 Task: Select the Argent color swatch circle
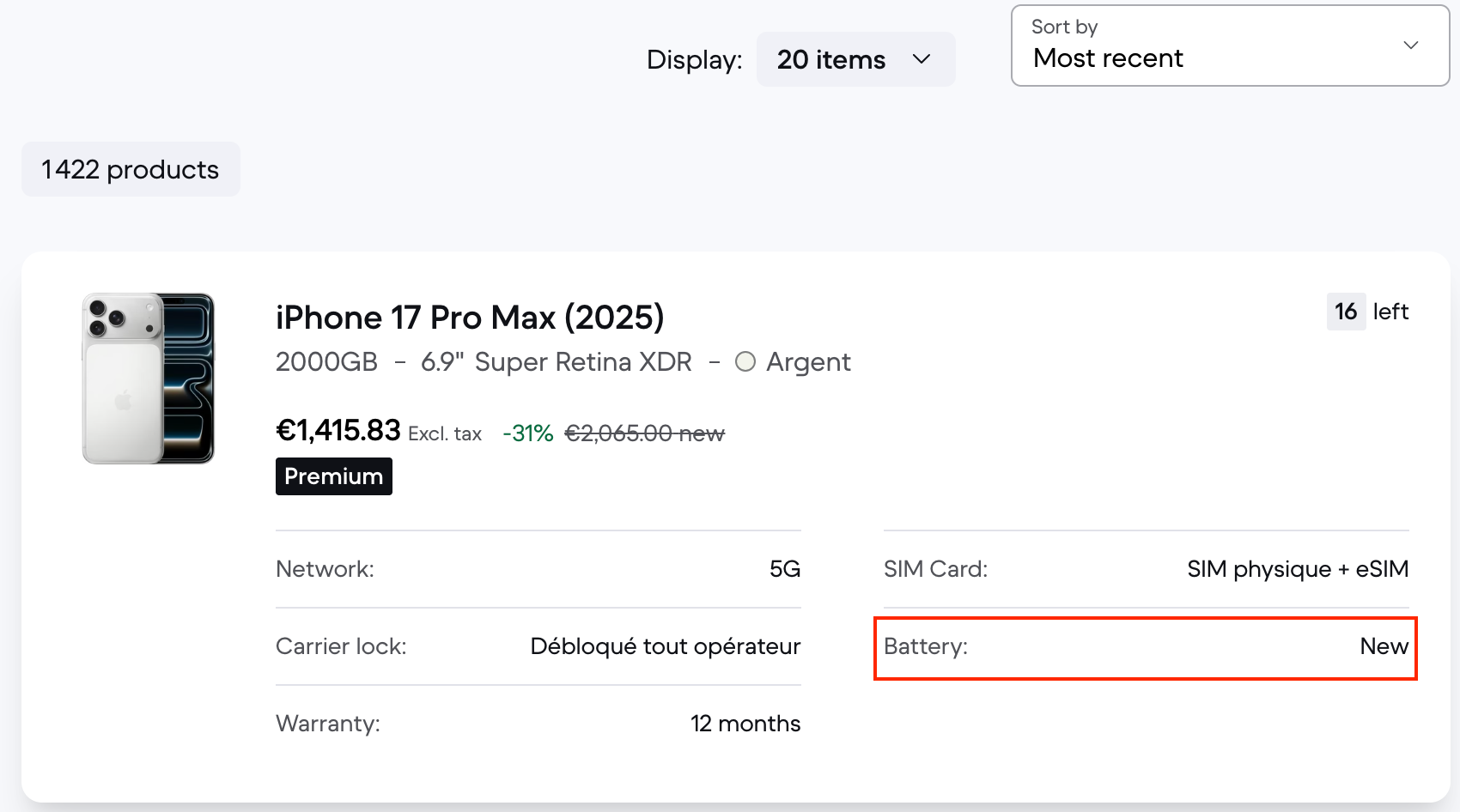coord(745,361)
